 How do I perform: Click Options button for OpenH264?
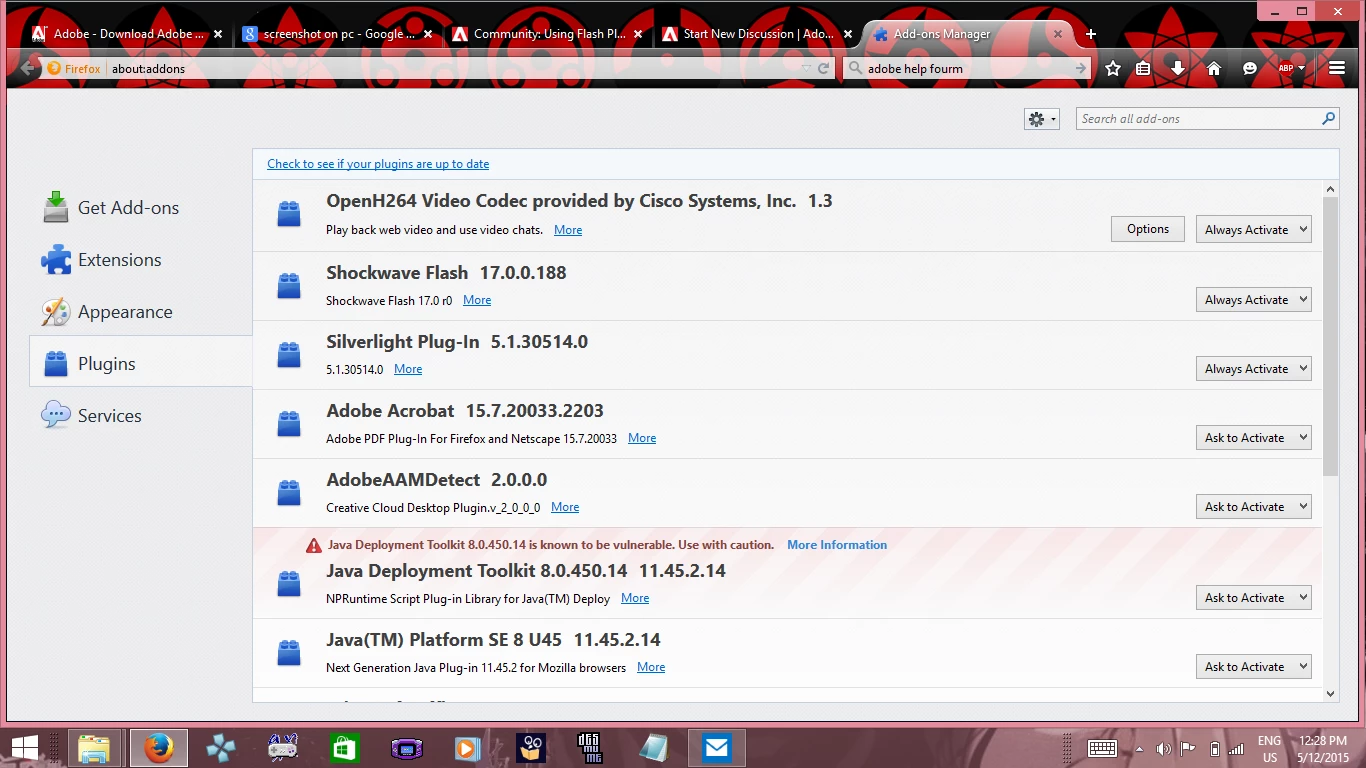(1148, 229)
